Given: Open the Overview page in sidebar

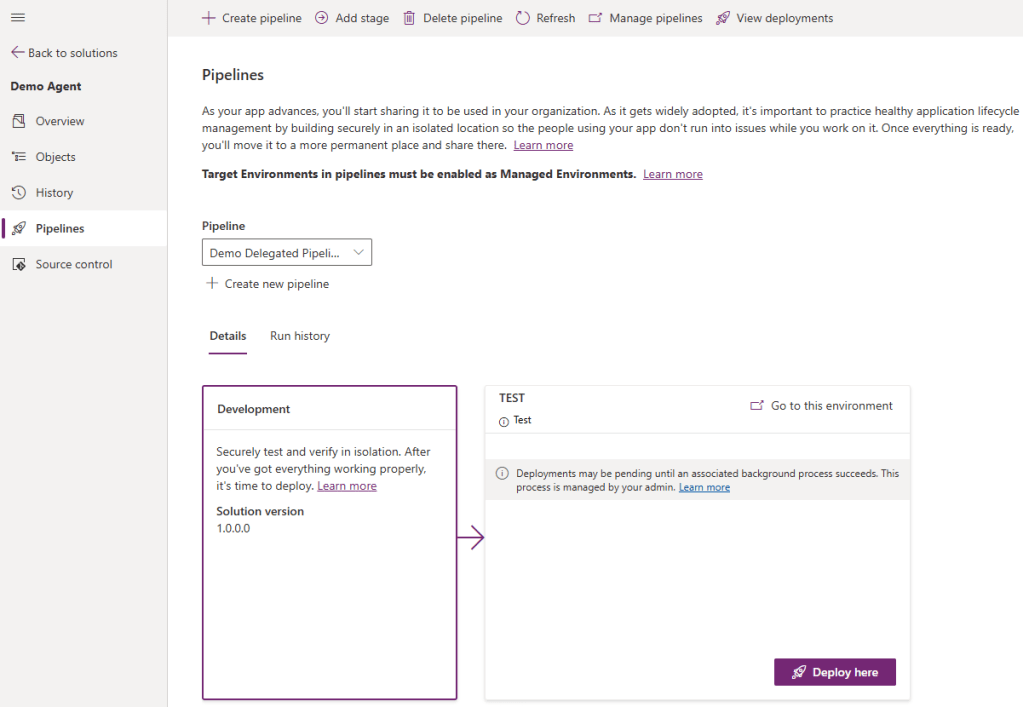Looking at the screenshot, I should click(x=60, y=121).
